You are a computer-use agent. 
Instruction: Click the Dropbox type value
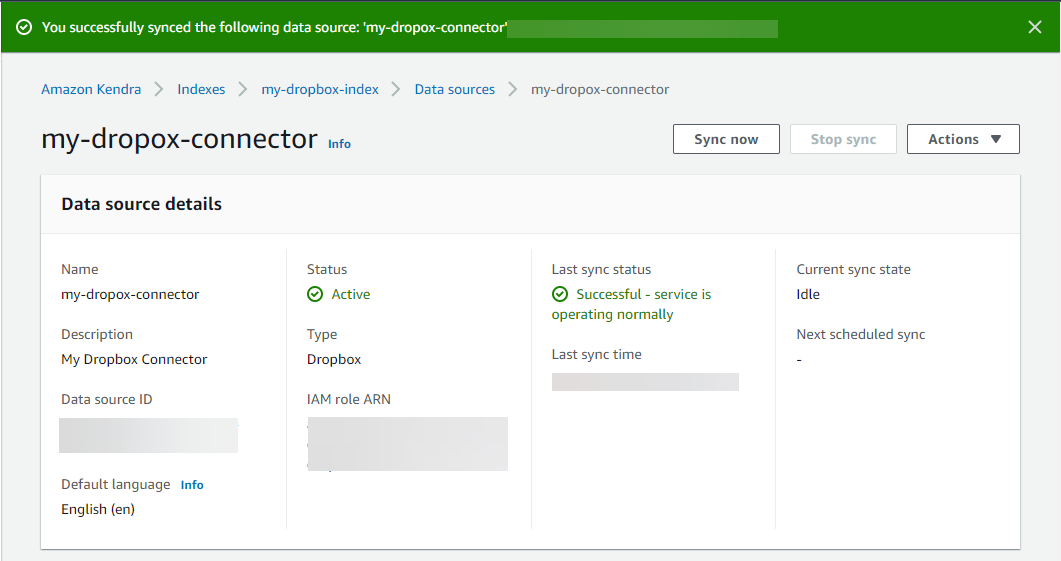pos(334,359)
